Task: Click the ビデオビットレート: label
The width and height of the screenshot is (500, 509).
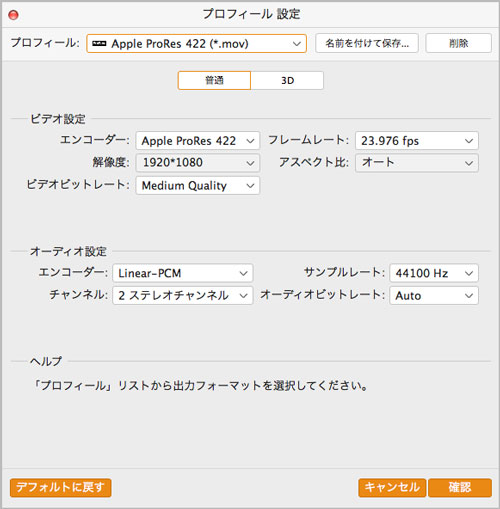Action: 78,185
